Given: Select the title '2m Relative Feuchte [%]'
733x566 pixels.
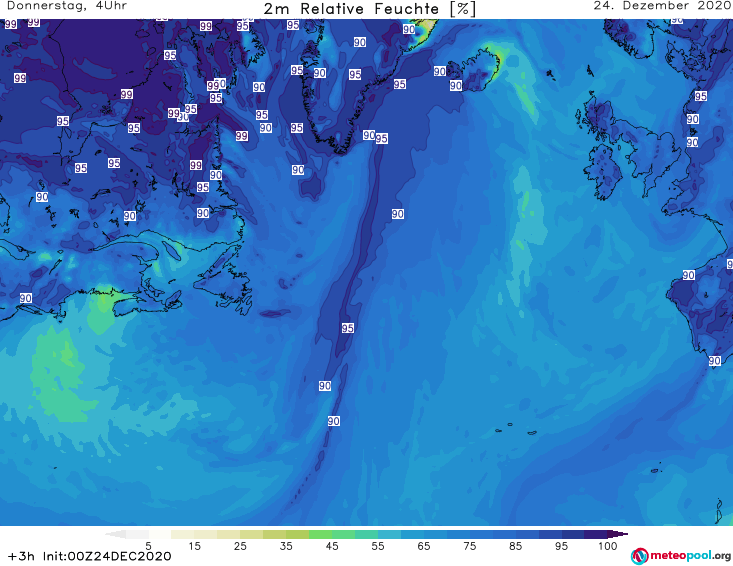Looking at the screenshot, I should (369, 9).
